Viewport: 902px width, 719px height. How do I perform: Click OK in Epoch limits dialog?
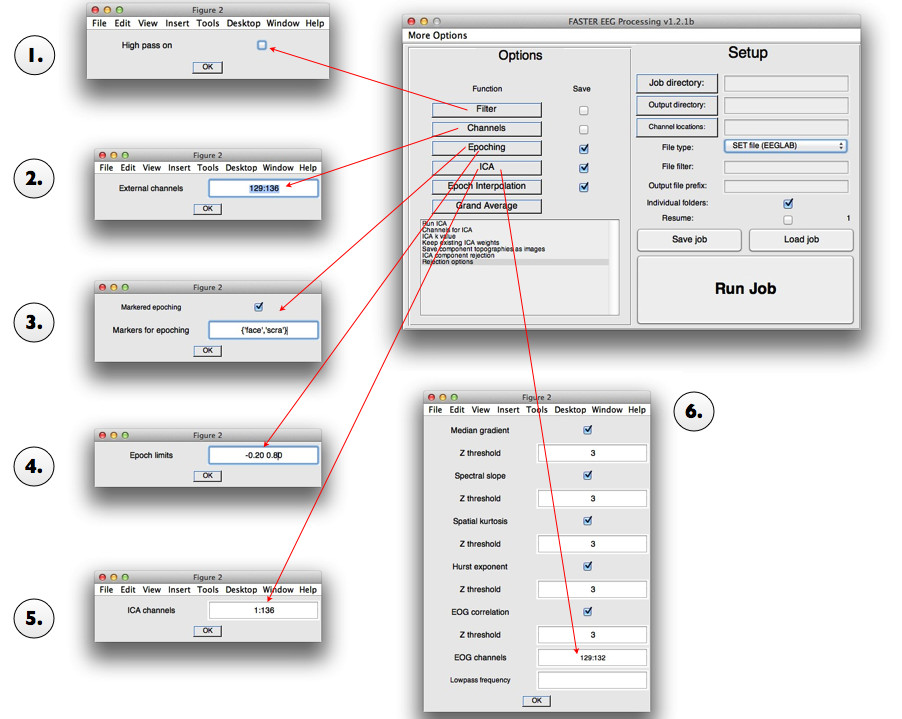tap(208, 476)
